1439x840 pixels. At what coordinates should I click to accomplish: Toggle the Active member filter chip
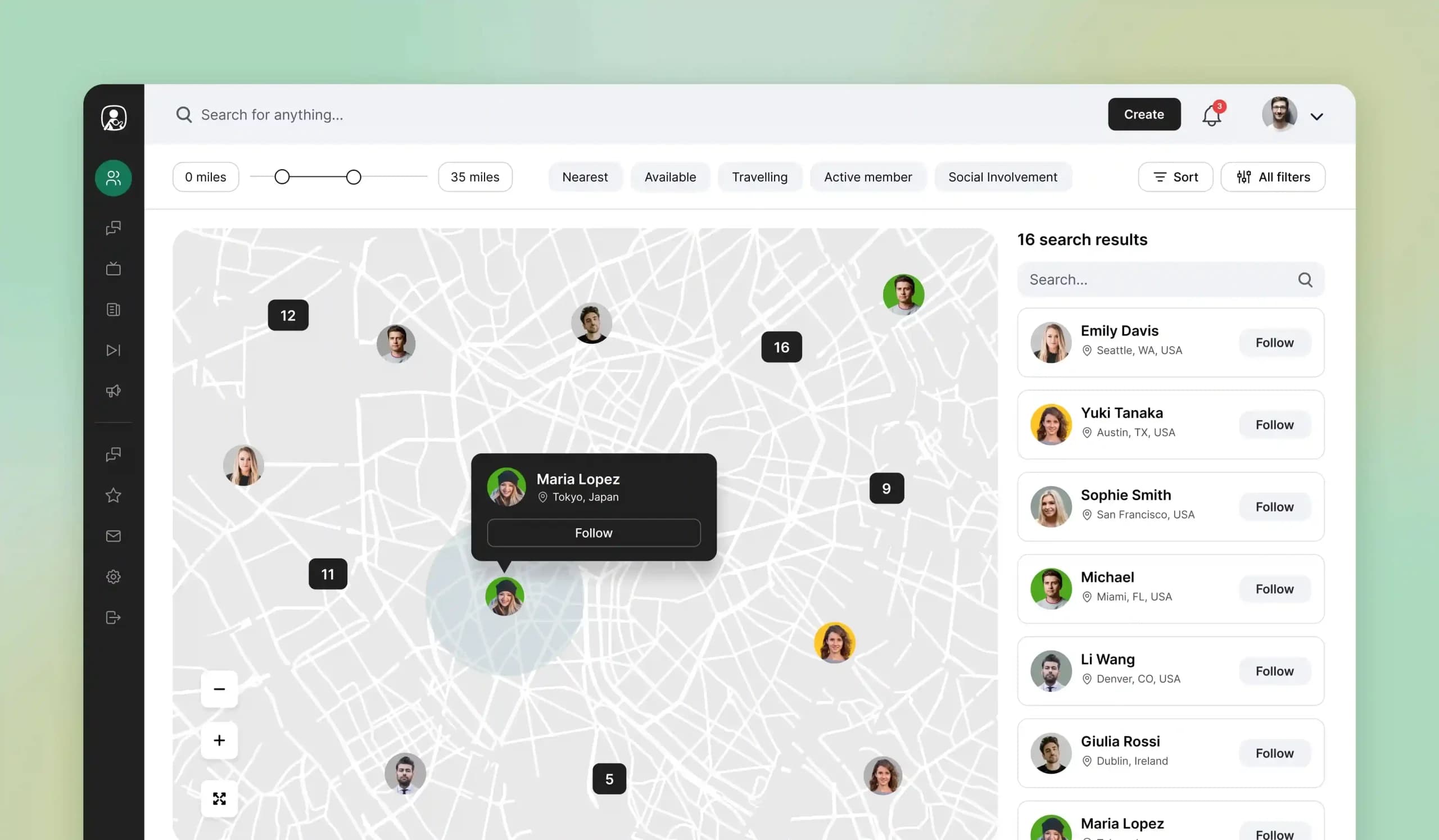[x=868, y=177]
